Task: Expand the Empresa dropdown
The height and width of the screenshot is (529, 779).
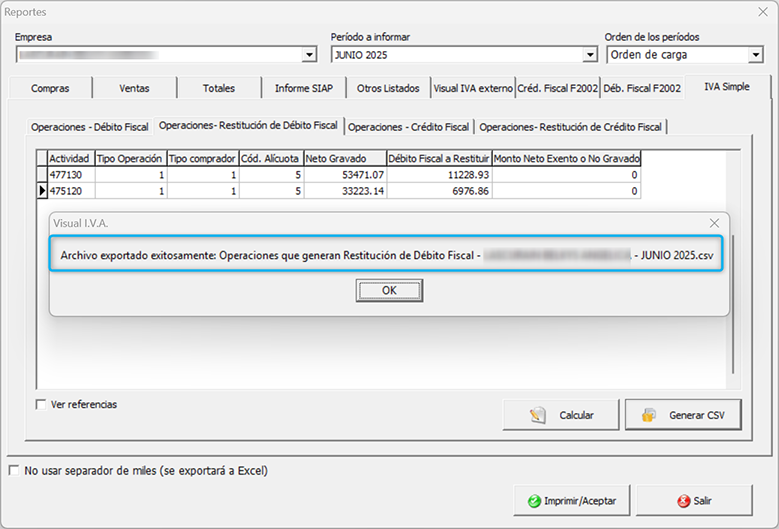Action: 309,55
